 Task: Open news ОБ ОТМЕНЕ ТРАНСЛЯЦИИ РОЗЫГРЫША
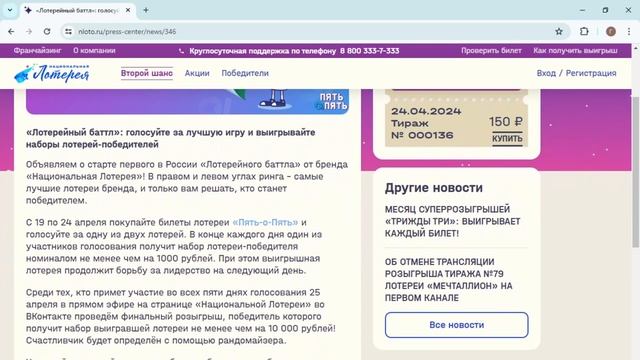pyautogui.click(x=448, y=280)
